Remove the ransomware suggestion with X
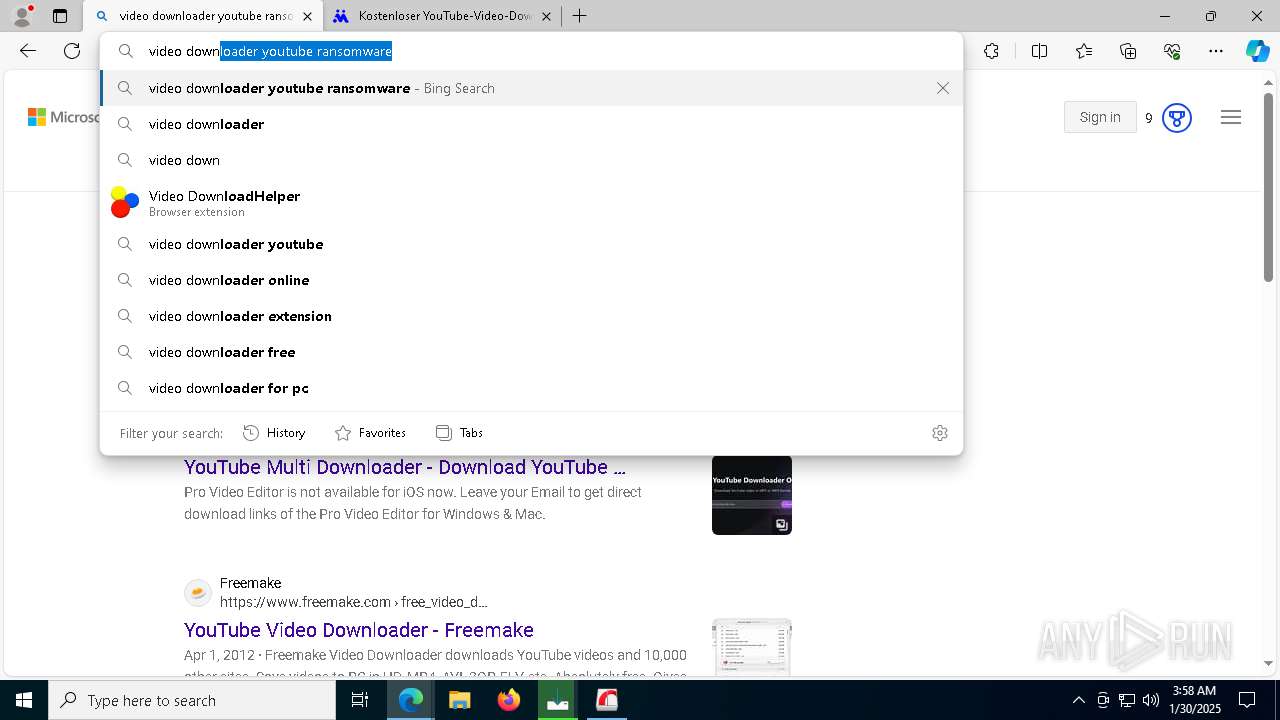Viewport: 1280px width, 720px height. click(x=943, y=88)
